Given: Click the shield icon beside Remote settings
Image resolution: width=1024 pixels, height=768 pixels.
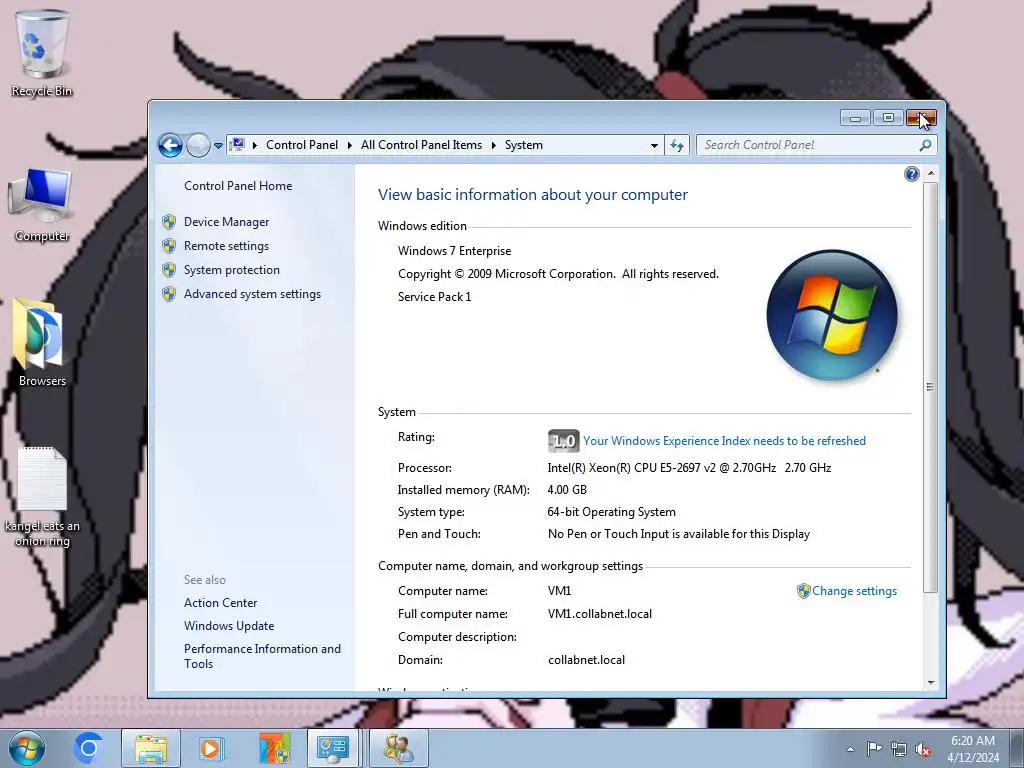Looking at the screenshot, I should point(169,246).
